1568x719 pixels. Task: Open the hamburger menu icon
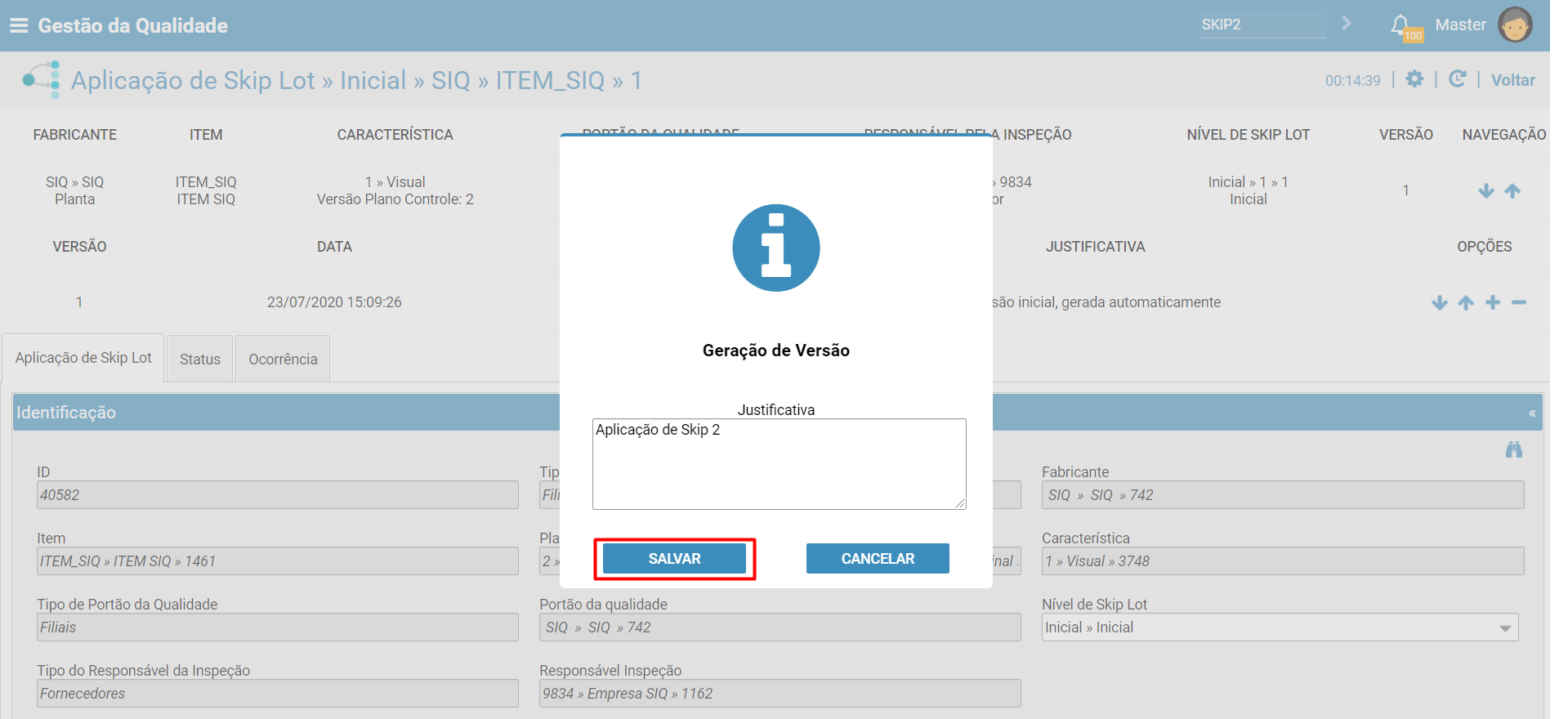(19, 25)
